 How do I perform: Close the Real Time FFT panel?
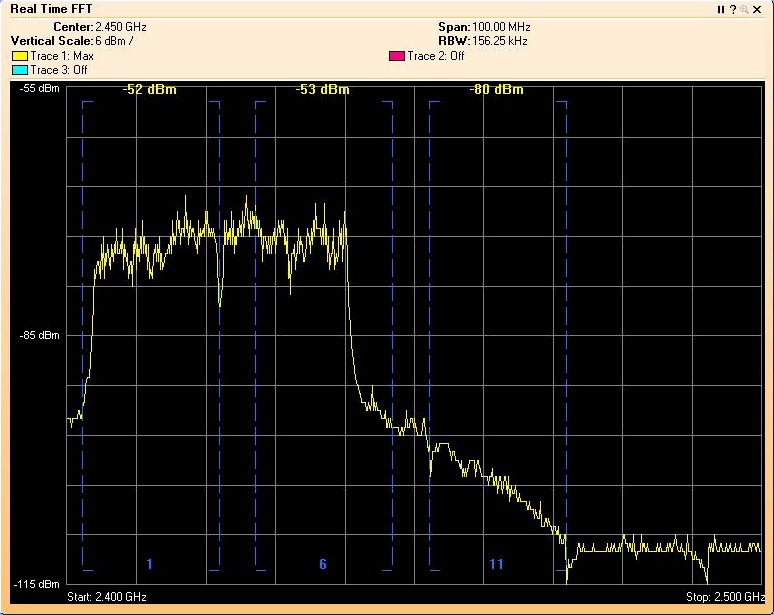pyautogui.click(x=757, y=9)
